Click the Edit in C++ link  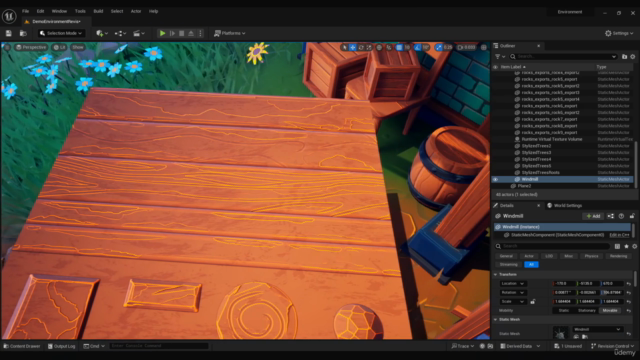[619, 235]
